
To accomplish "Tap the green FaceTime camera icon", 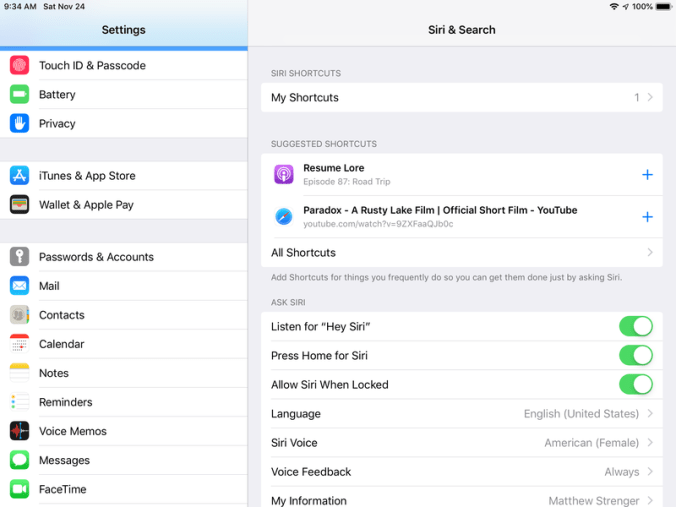I will pos(19,489).
